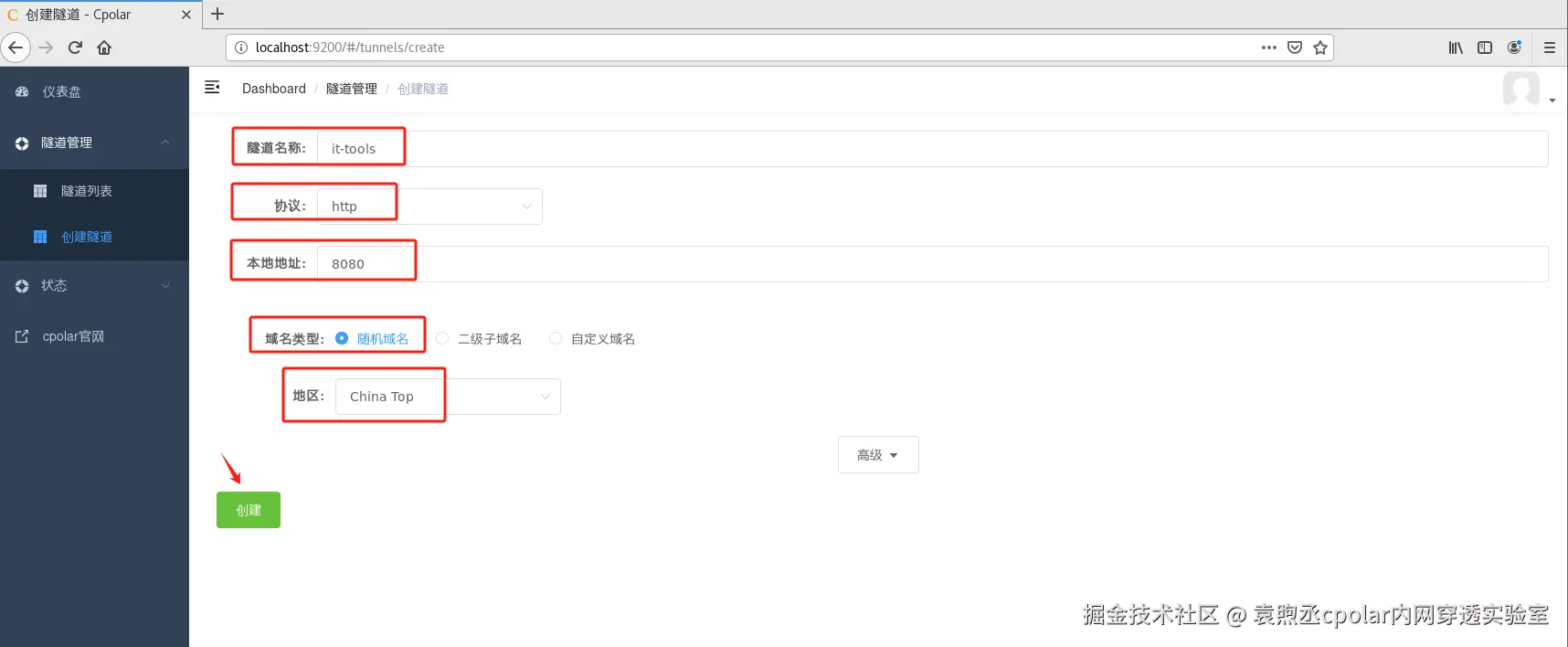
Task: Collapse sidebar with hamburger toggle icon
Action: [x=212, y=88]
